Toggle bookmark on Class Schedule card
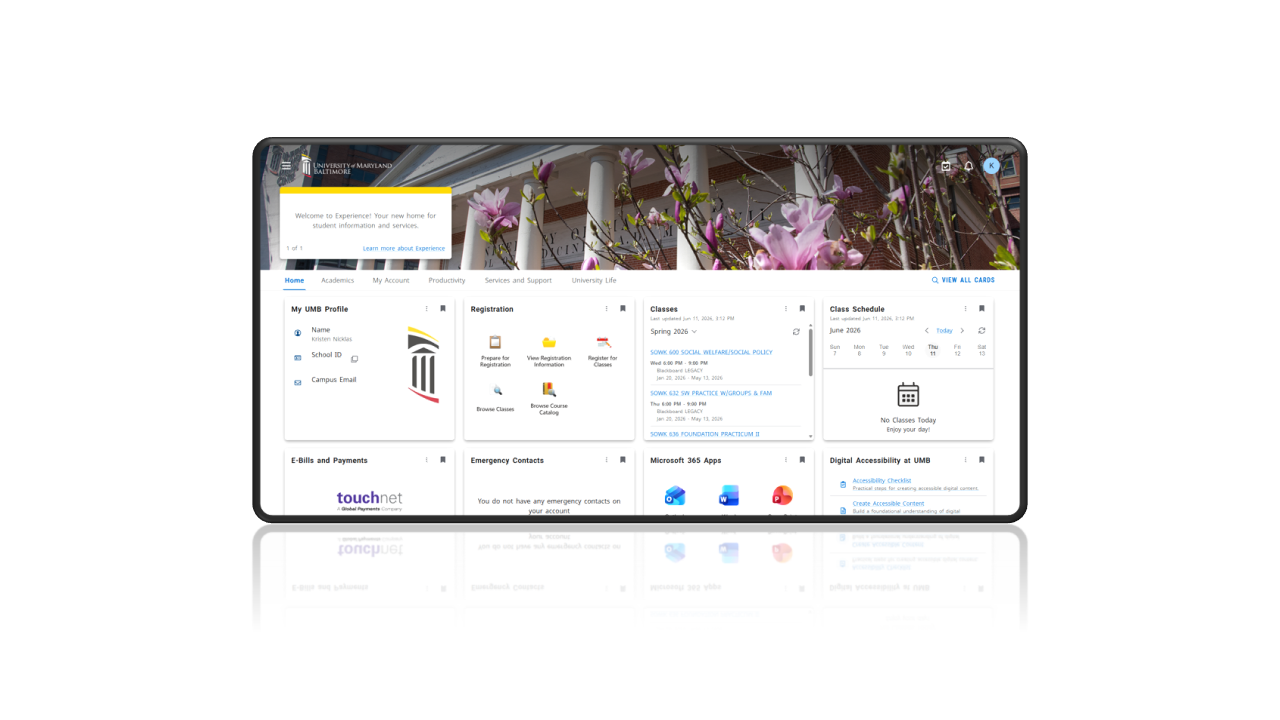 982,309
